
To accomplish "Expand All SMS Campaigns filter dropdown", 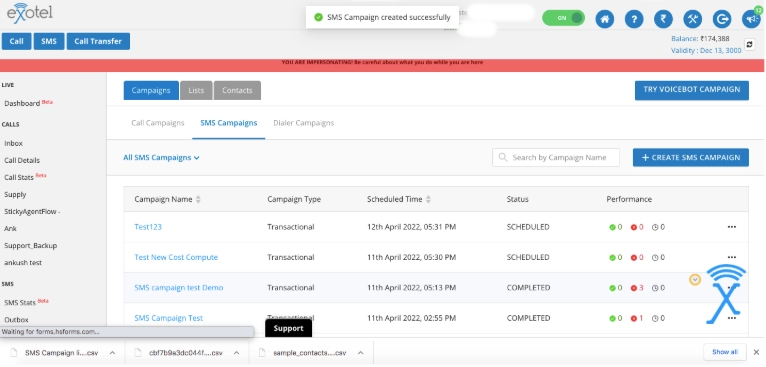I will coord(161,157).
